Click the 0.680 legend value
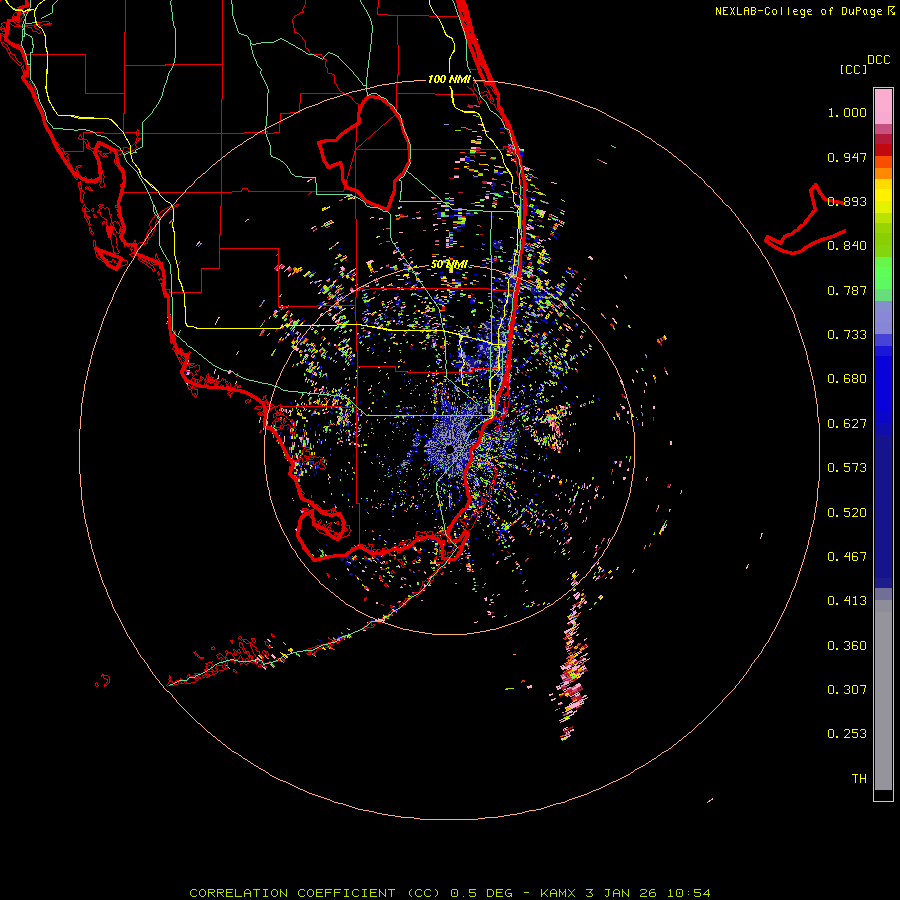The width and height of the screenshot is (900, 900). pos(847,379)
